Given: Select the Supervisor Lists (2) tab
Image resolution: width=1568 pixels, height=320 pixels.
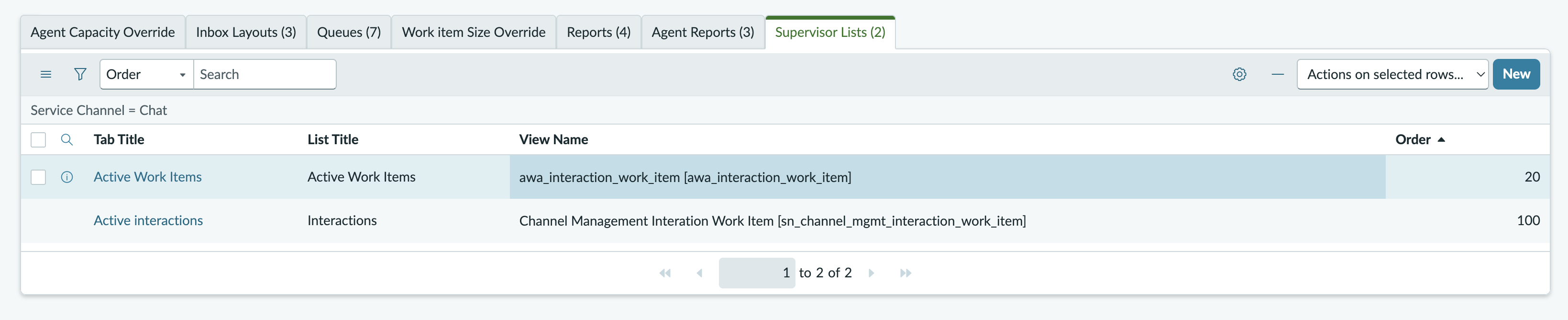Looking at the screenshot, I should tap(830, 32).
